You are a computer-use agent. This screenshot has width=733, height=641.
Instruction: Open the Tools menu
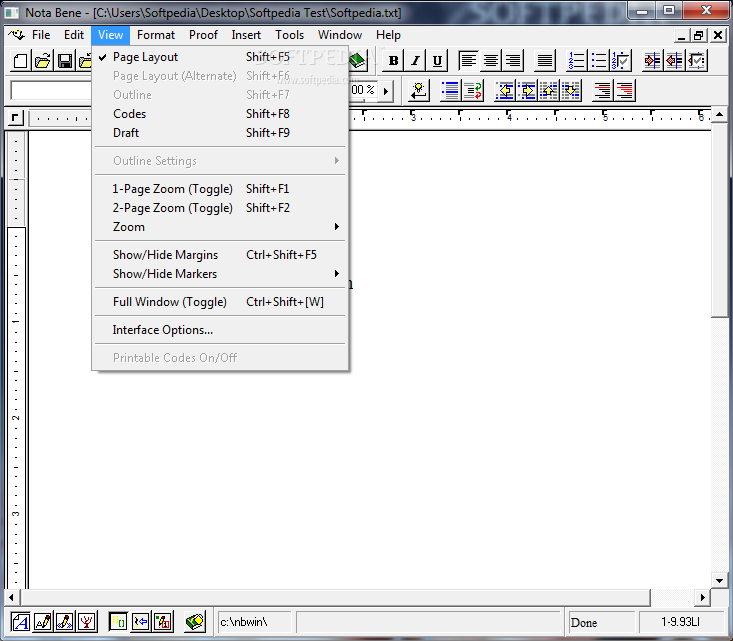pos(289,35)
